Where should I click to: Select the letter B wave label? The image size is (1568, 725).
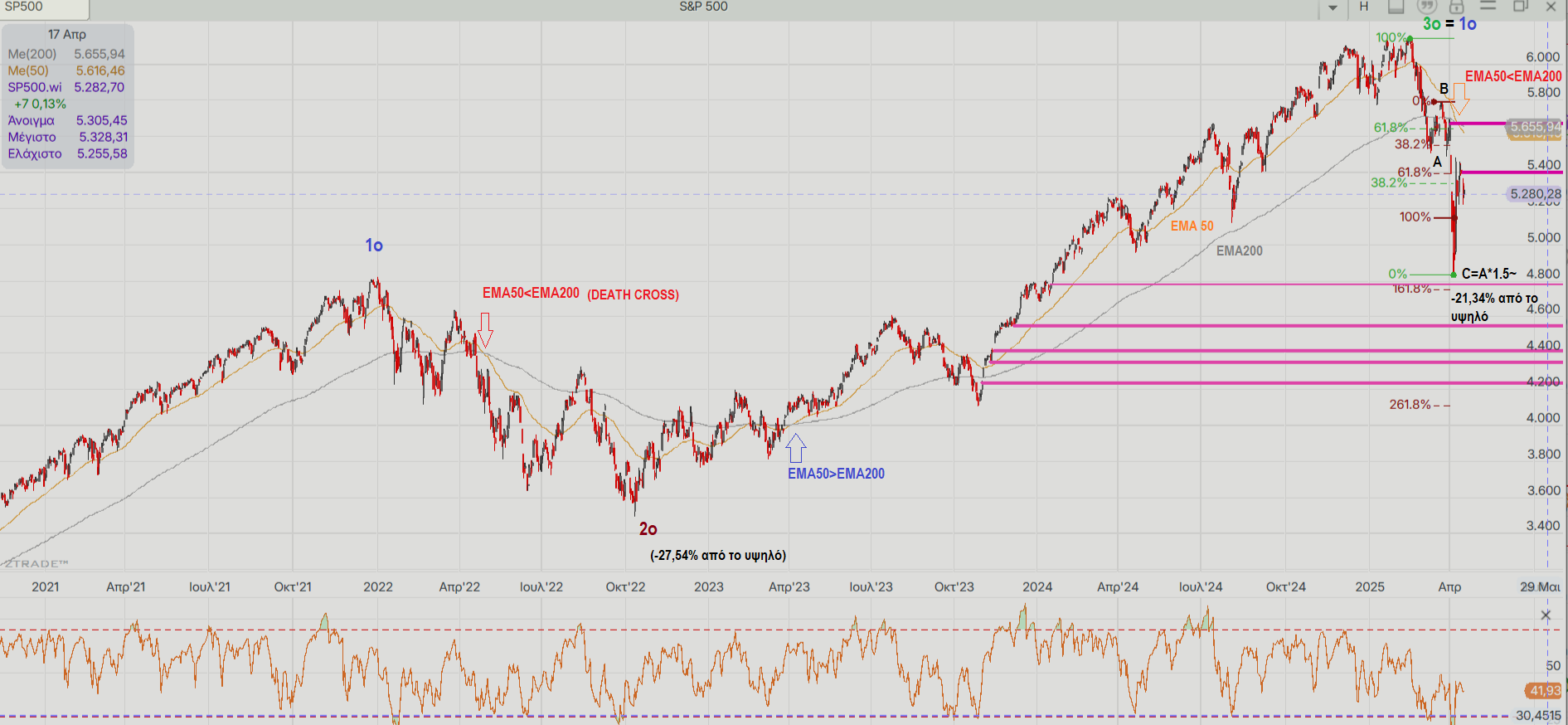point(1444,89)
